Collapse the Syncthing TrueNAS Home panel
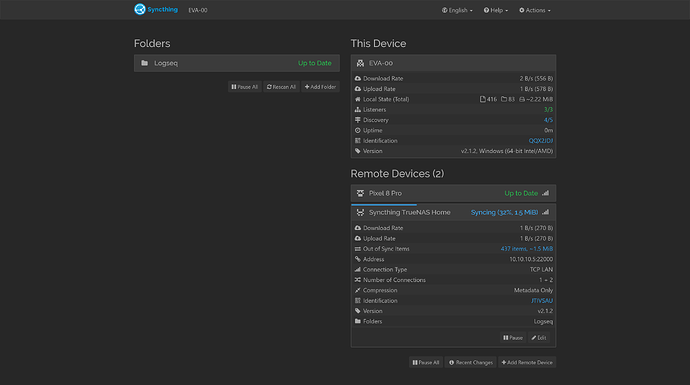The image size is (690, 385). tap(453, 213)
